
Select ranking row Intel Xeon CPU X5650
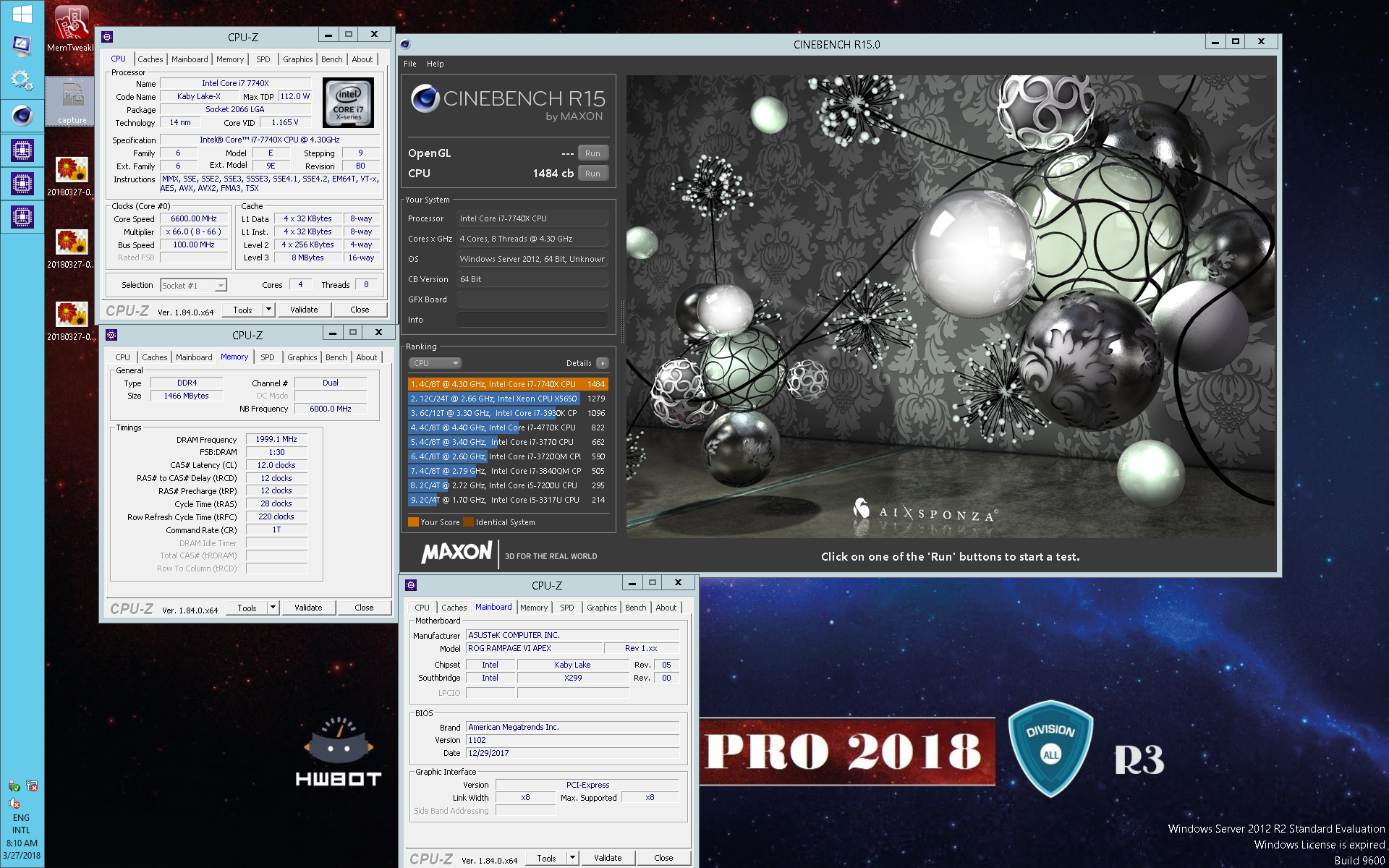click(508, 399)
